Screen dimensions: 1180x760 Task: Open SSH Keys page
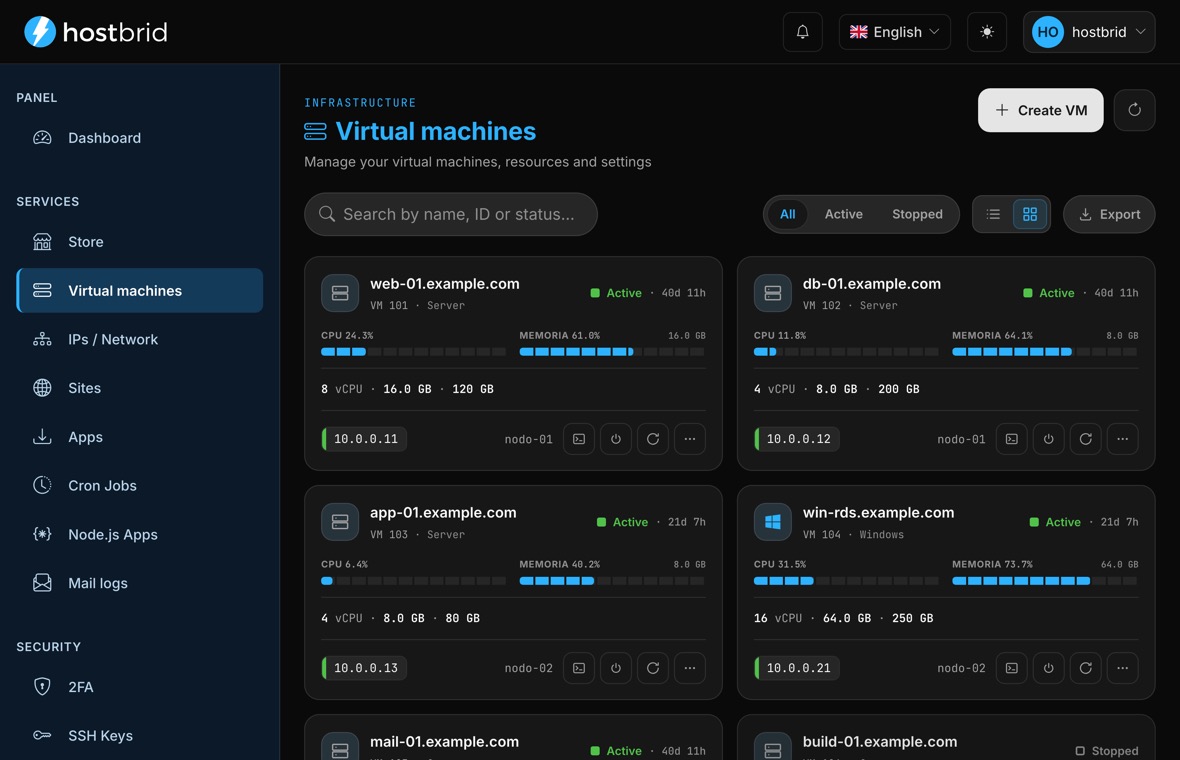point(140,736)
